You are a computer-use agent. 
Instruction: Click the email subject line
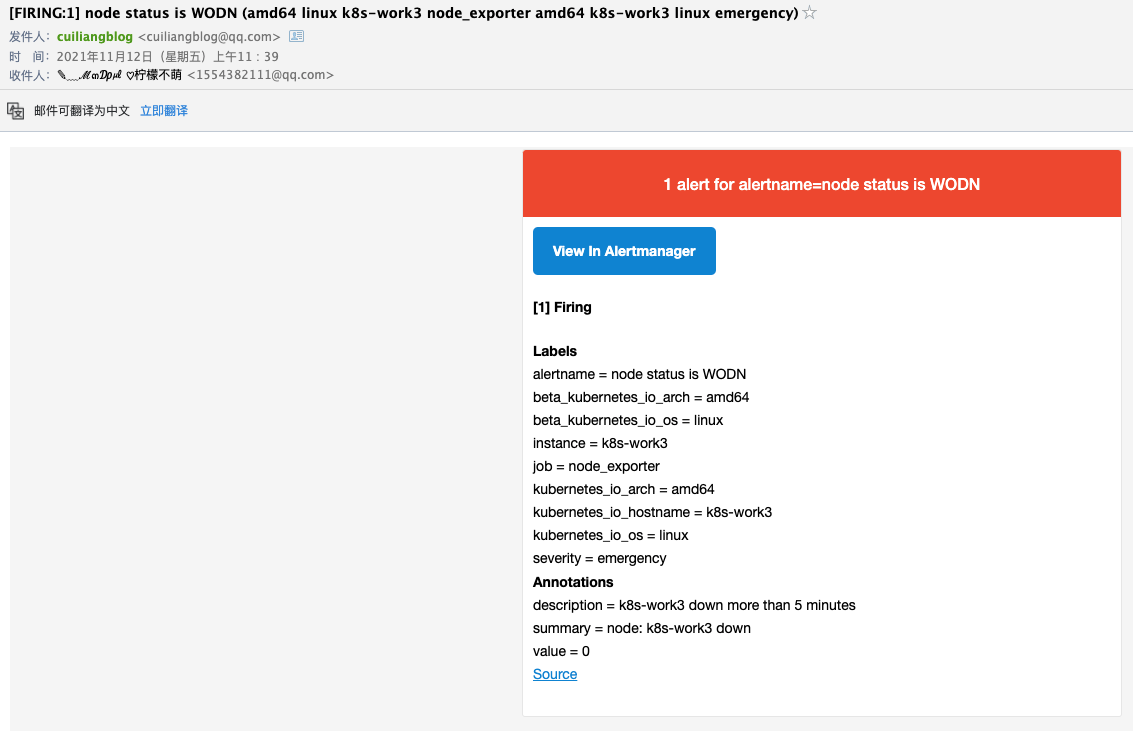coord(403,13)
